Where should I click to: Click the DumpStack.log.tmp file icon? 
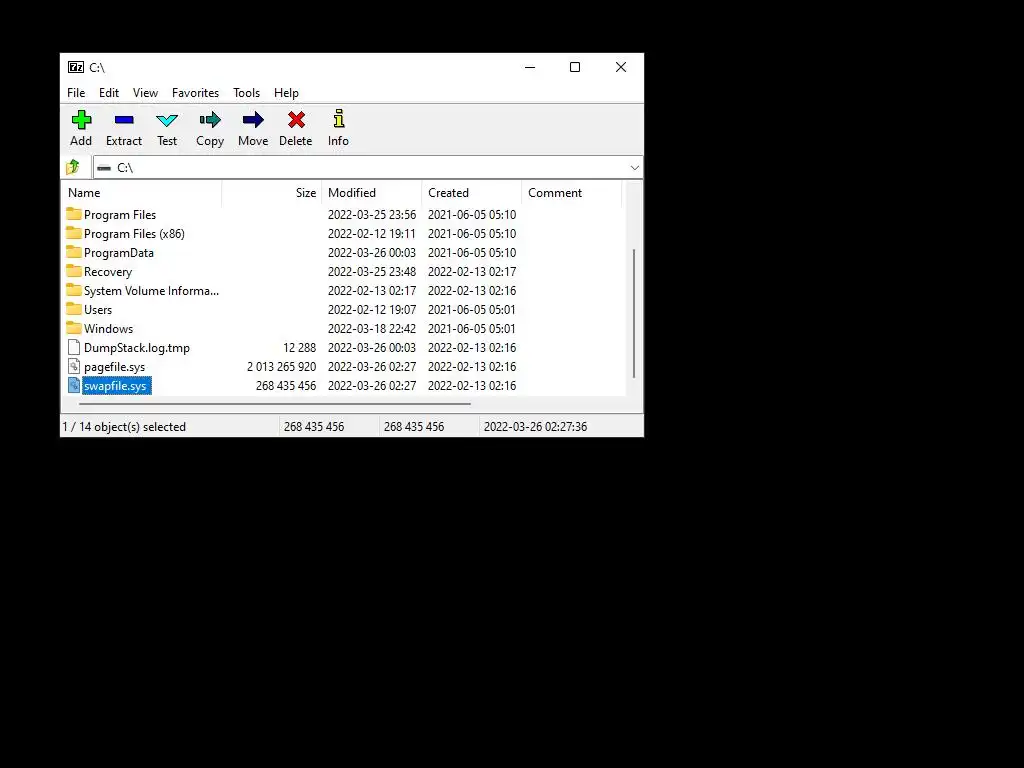pyautogui.click(x=74, y=347)
